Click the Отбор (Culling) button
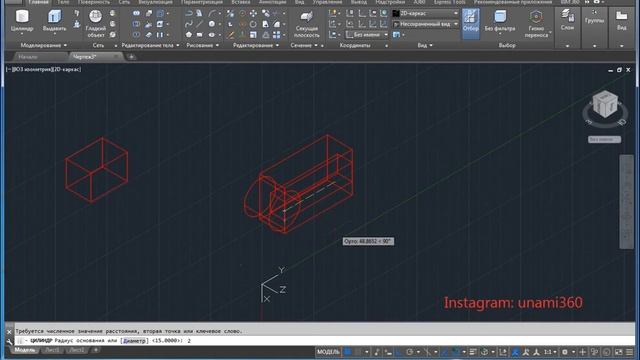 (x=471, y=24)
